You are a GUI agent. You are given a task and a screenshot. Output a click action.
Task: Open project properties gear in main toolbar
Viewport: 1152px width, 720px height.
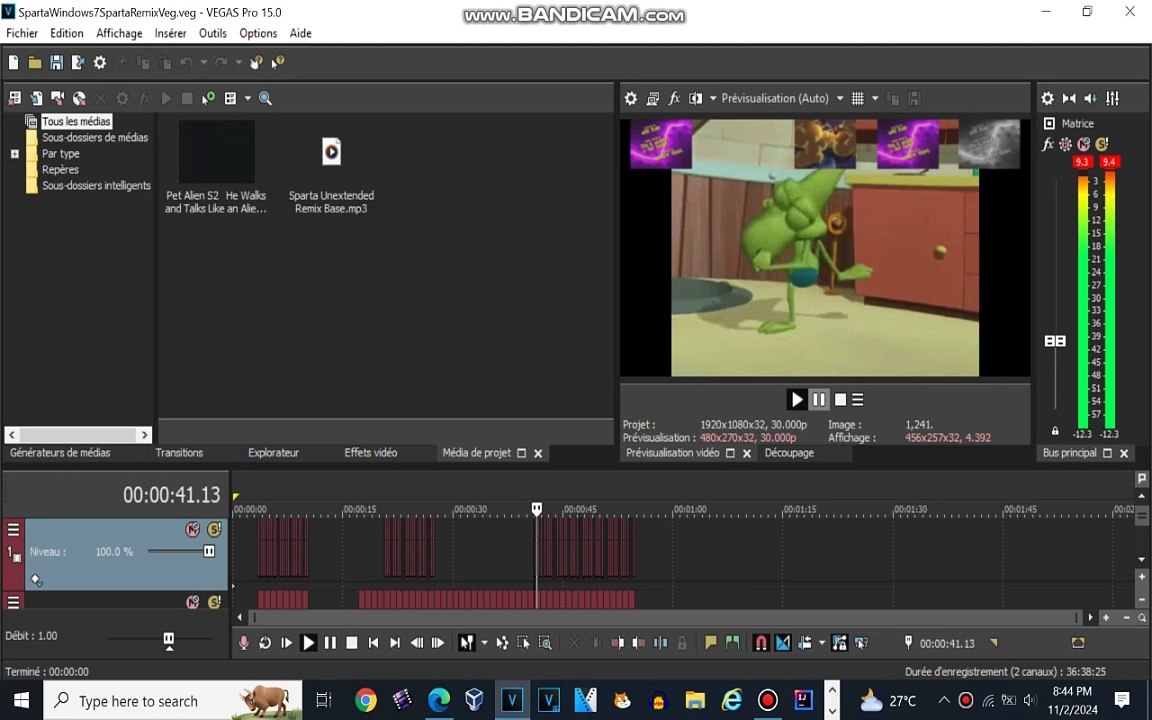click(x=100, y=62)
